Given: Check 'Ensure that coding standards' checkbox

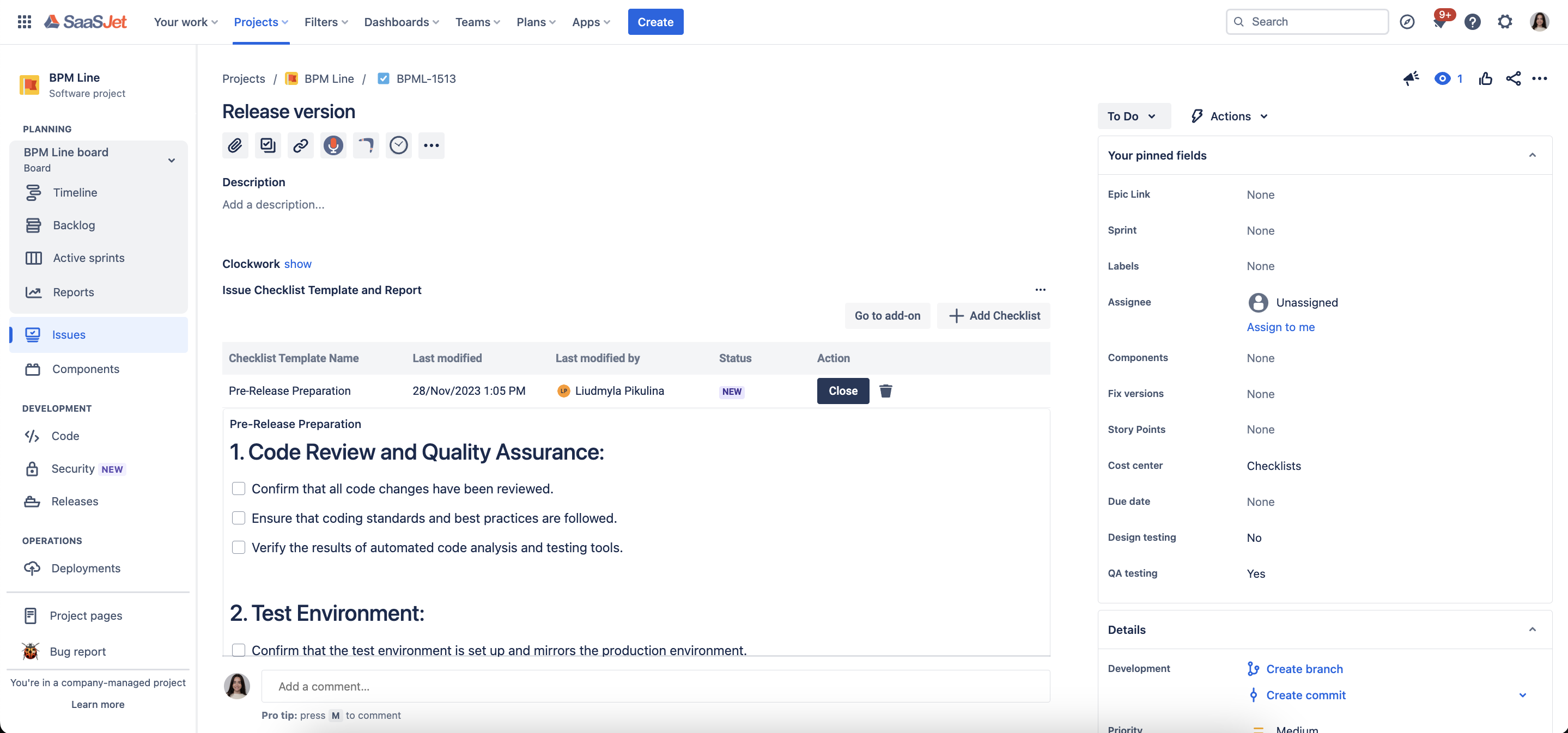Looking at the screenshot, I should tap(239, 518).
